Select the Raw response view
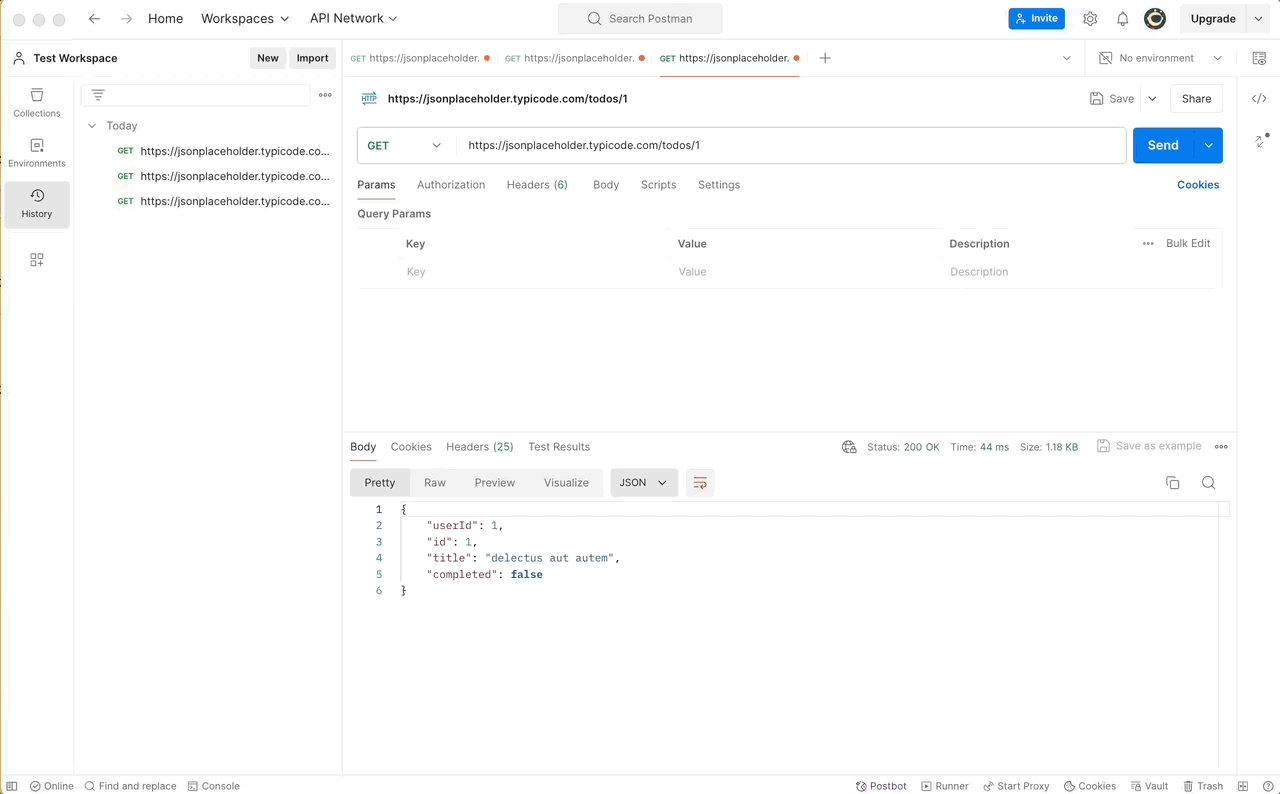This screenshot has height=794, width=1280. [x=435, y=483]
